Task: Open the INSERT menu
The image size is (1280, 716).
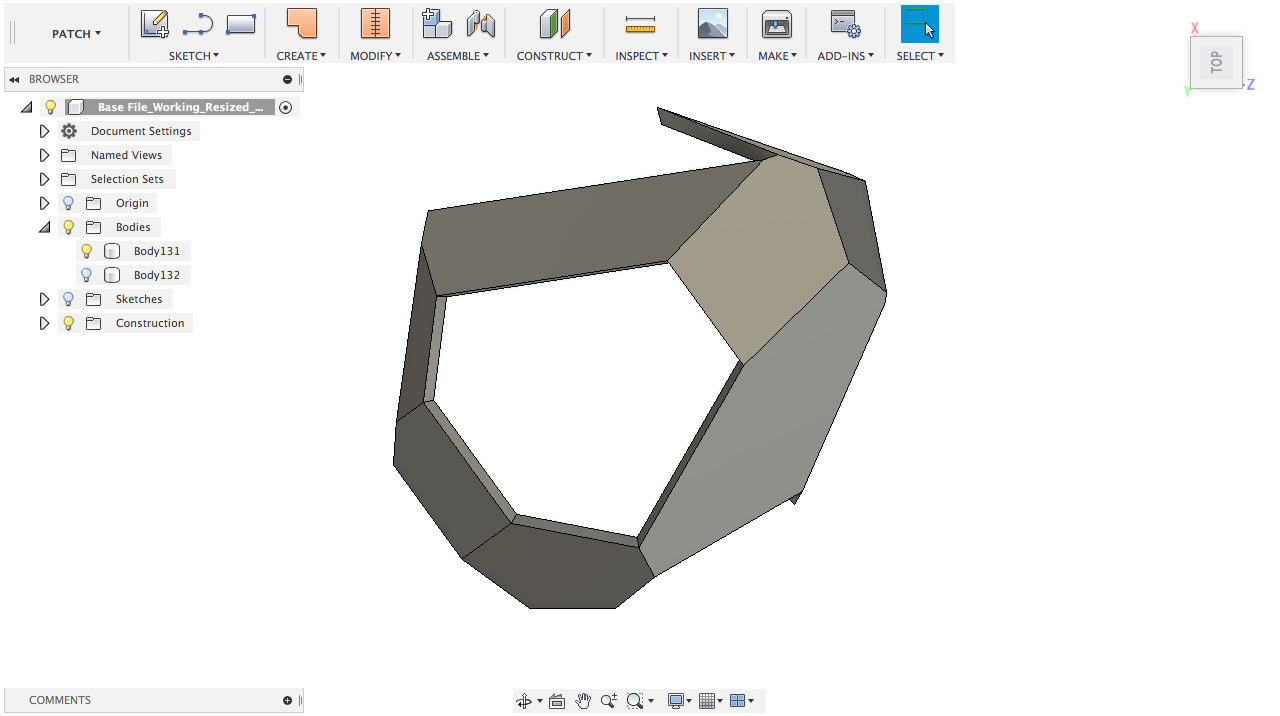Action: point(712,56)
